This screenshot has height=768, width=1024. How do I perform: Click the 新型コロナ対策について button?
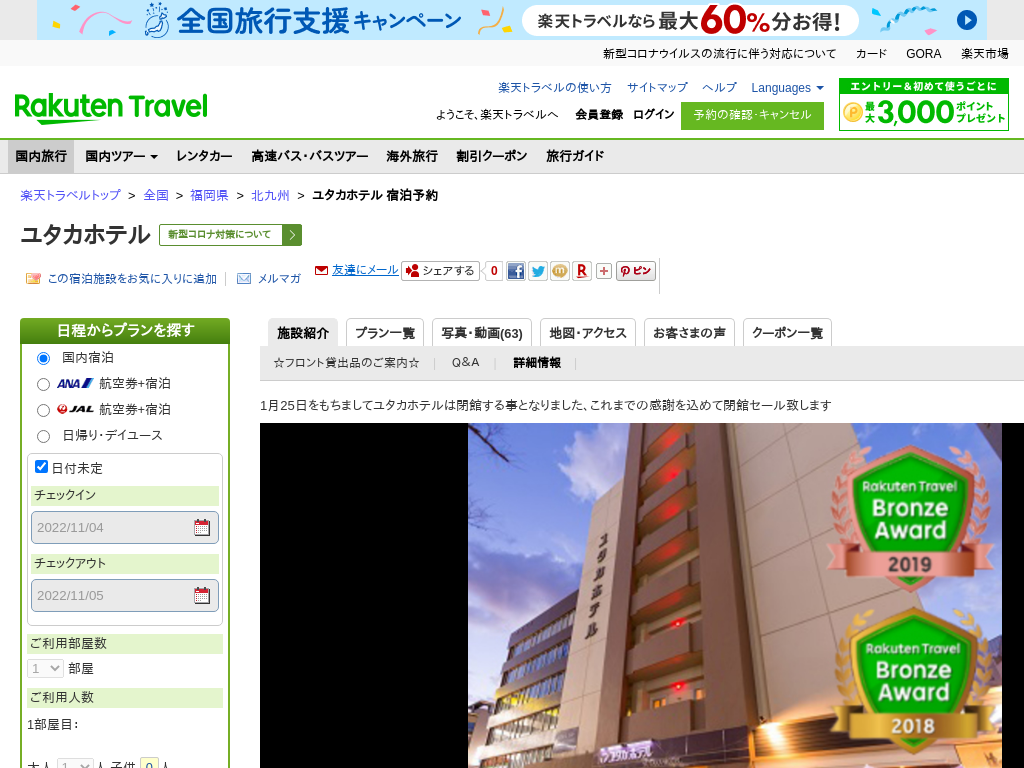click(231, 235)
